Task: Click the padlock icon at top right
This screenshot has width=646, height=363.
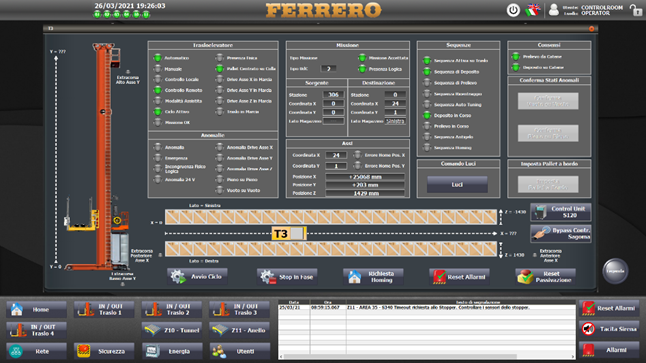Action: [x=636, y=10]
